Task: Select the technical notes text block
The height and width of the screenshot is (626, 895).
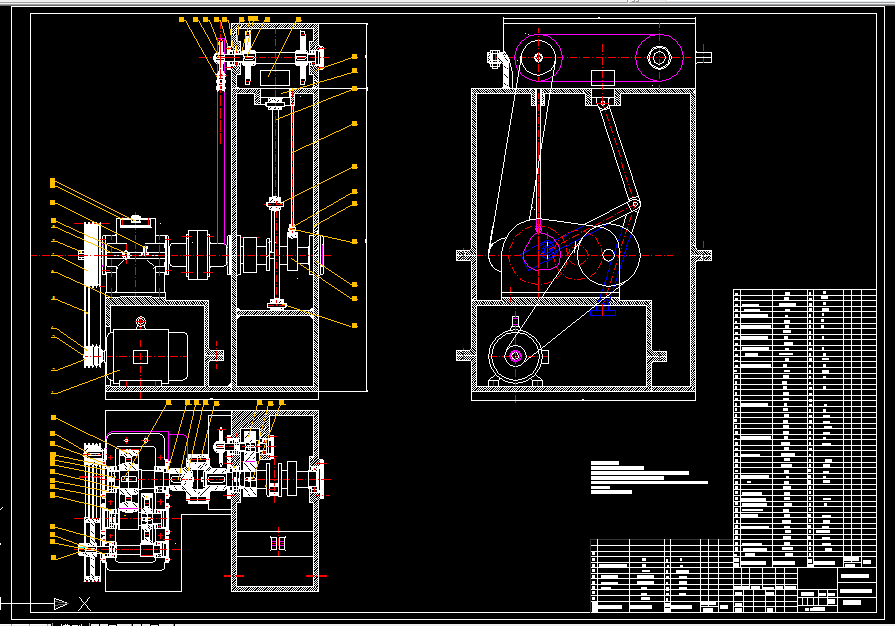Action: click(x=649, y=478)
